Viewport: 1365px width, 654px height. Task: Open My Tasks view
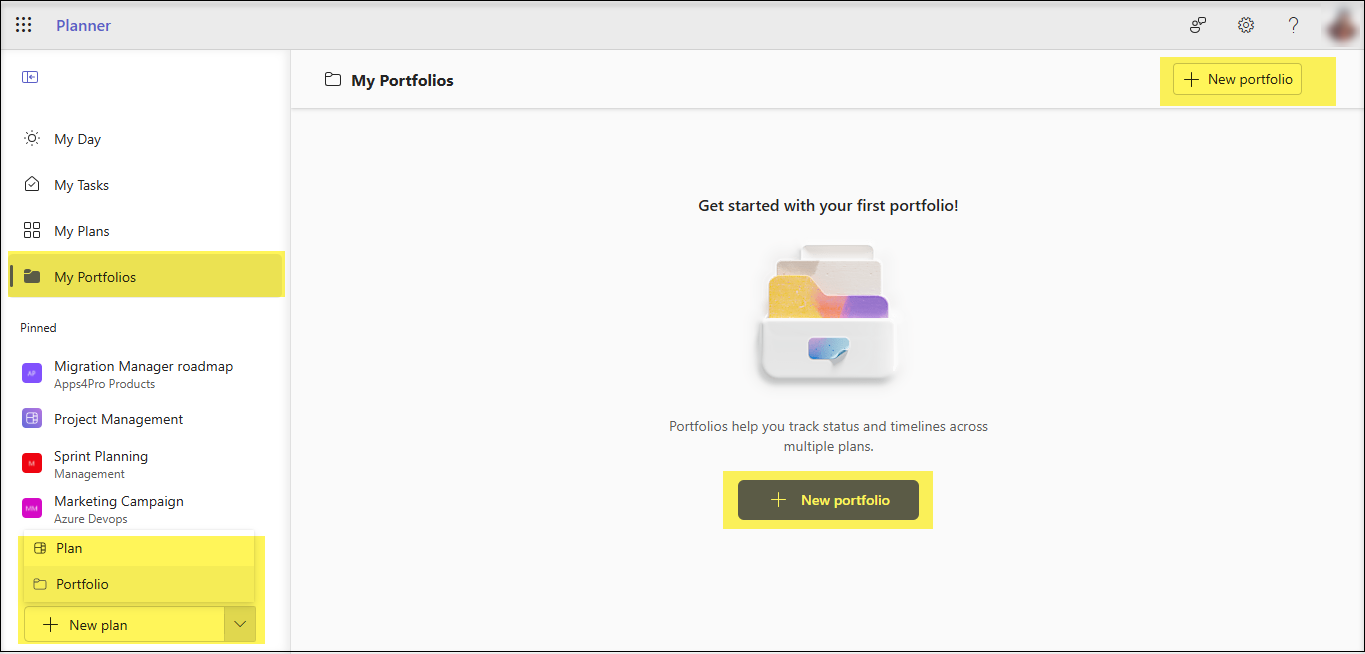click(x=80, y=184)
